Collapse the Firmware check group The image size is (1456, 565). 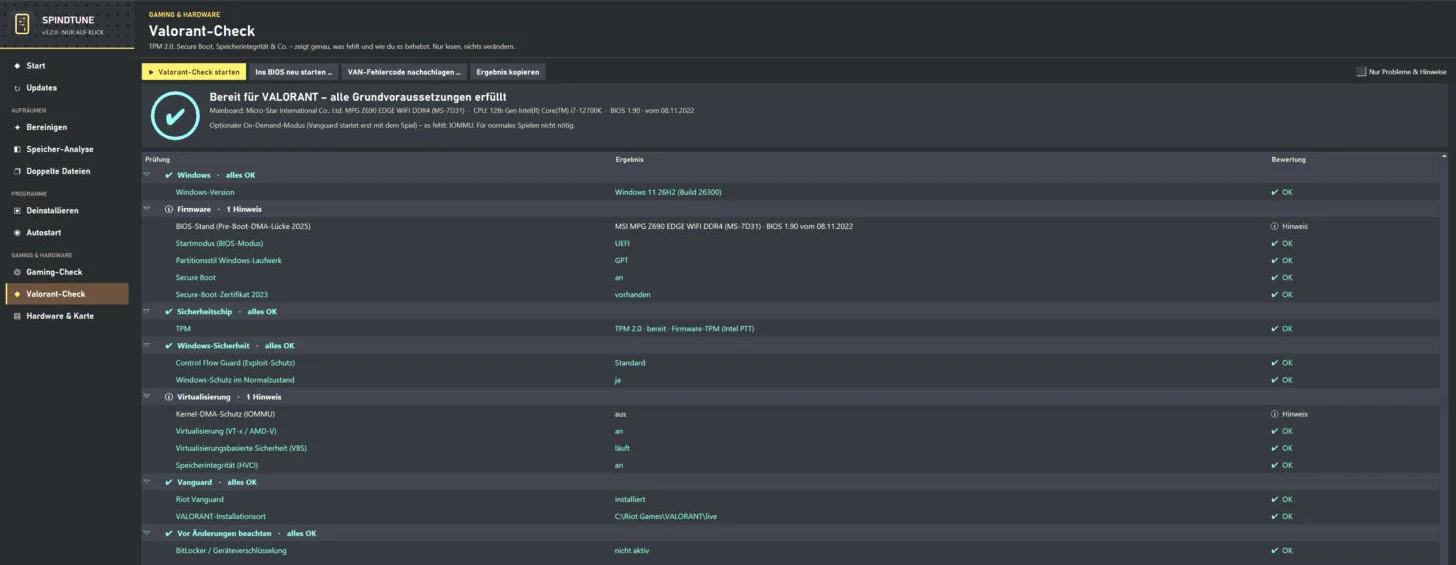click(x=147, y=209)
